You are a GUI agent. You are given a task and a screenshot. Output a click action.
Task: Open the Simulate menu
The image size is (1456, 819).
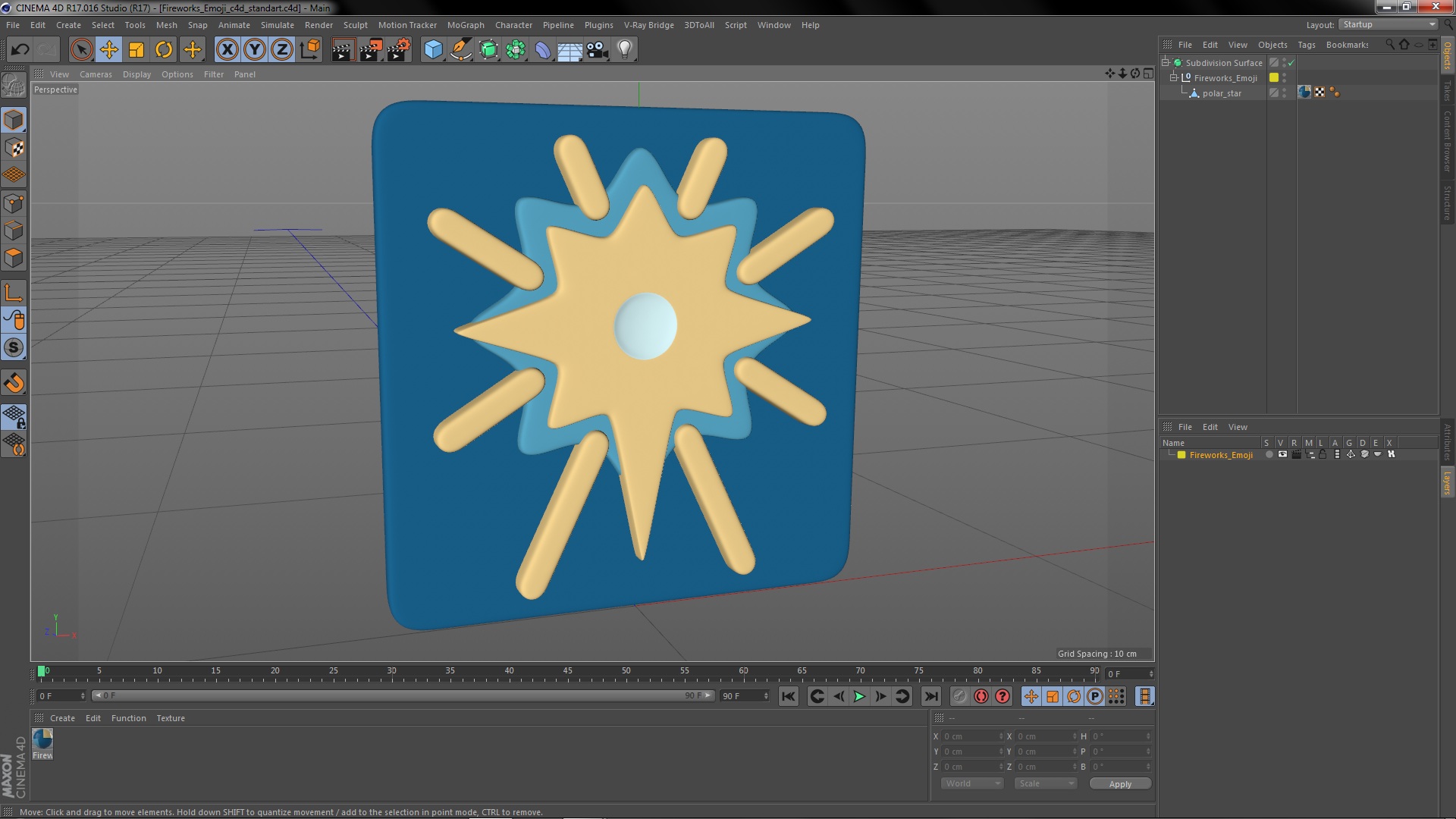click(x=278, y=25)
